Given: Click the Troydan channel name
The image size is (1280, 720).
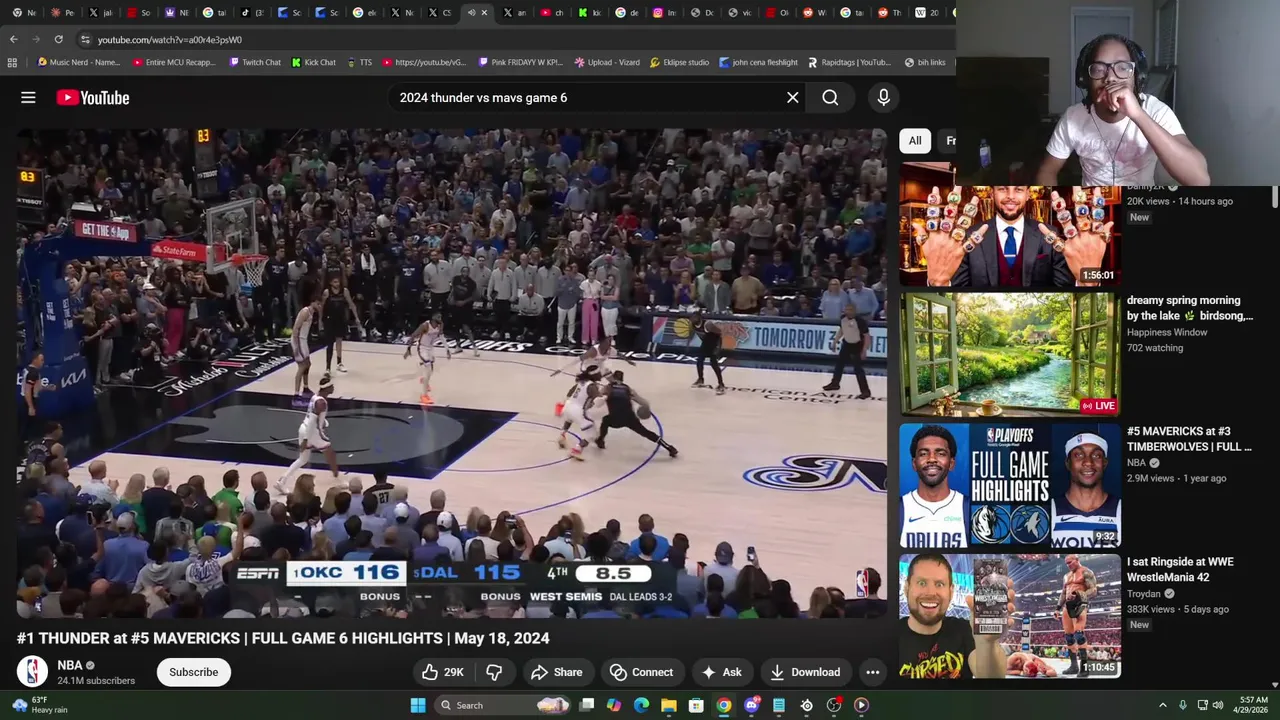Looking at the screenshot, I should click(1144, 594).
